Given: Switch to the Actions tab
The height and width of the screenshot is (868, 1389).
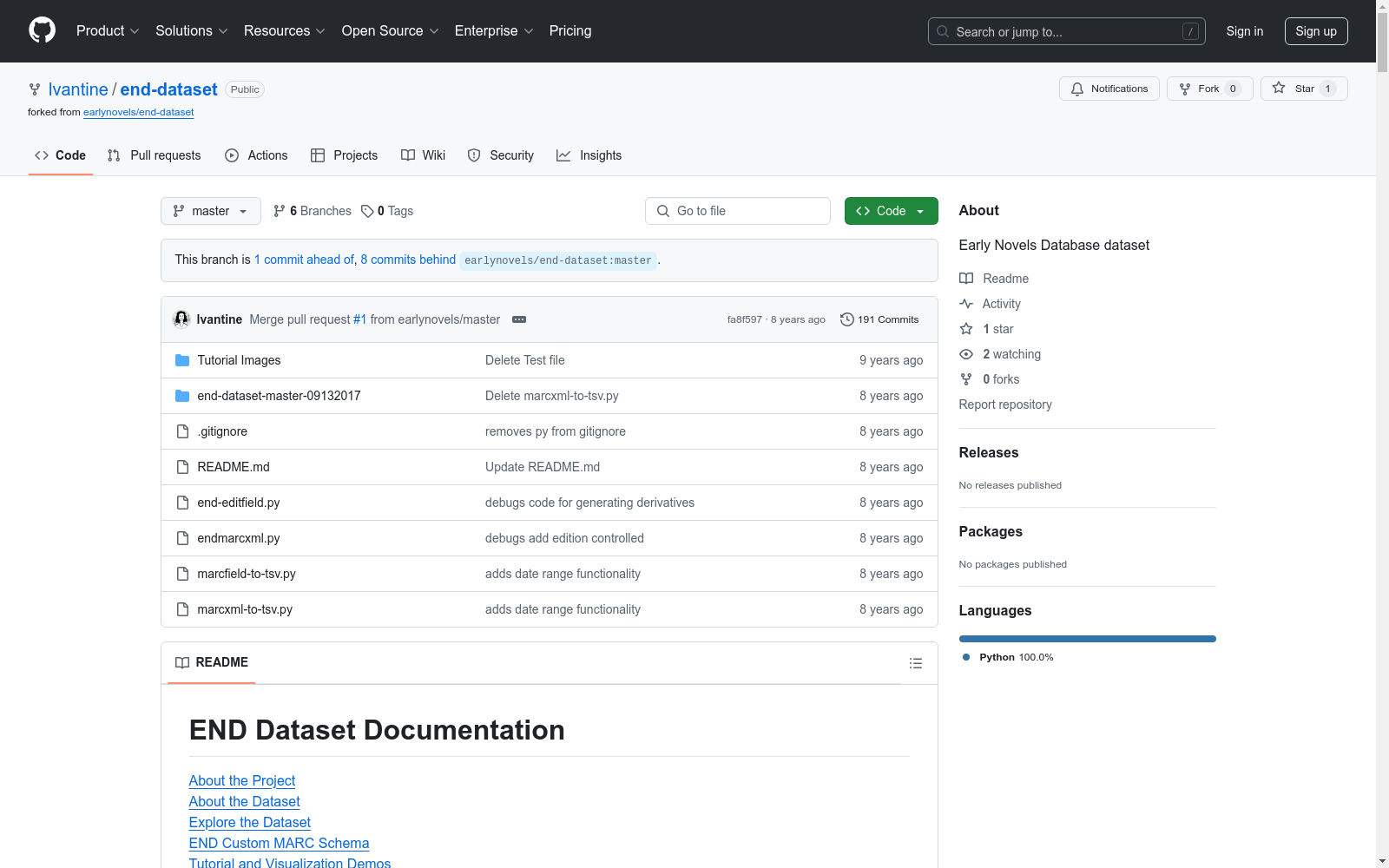Looking at the screenshot, I should click(256, 155).
